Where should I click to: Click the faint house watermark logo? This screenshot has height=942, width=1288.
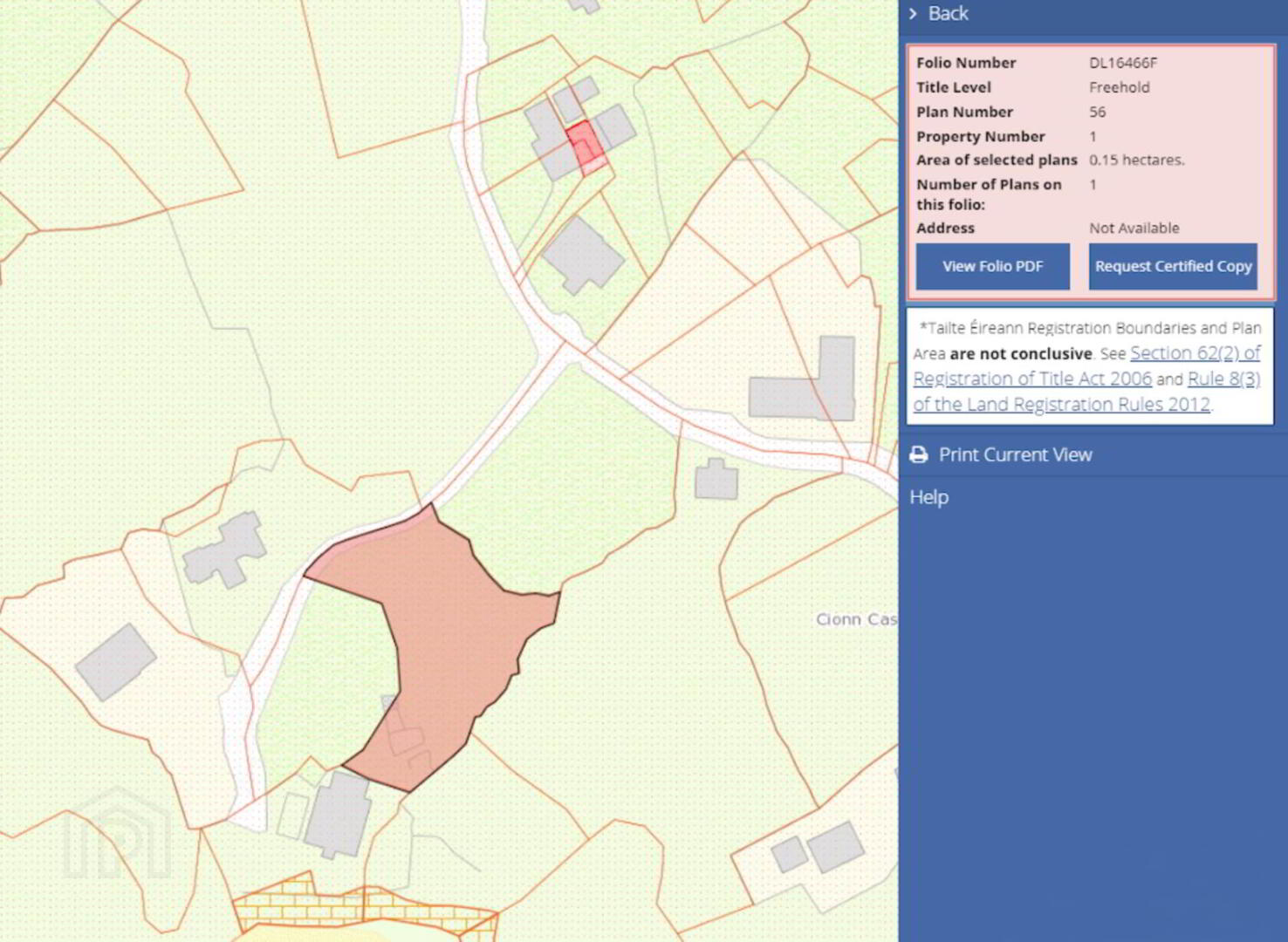point(118,836)
